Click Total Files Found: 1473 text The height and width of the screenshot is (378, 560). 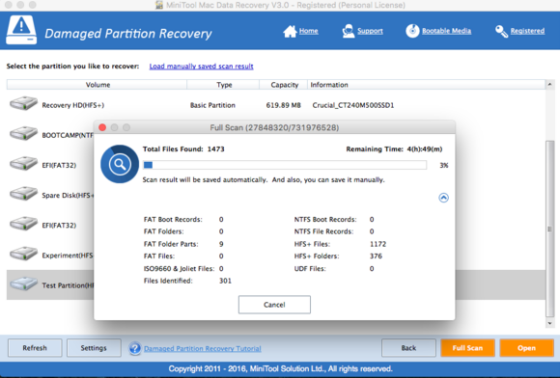pos(184,149)
